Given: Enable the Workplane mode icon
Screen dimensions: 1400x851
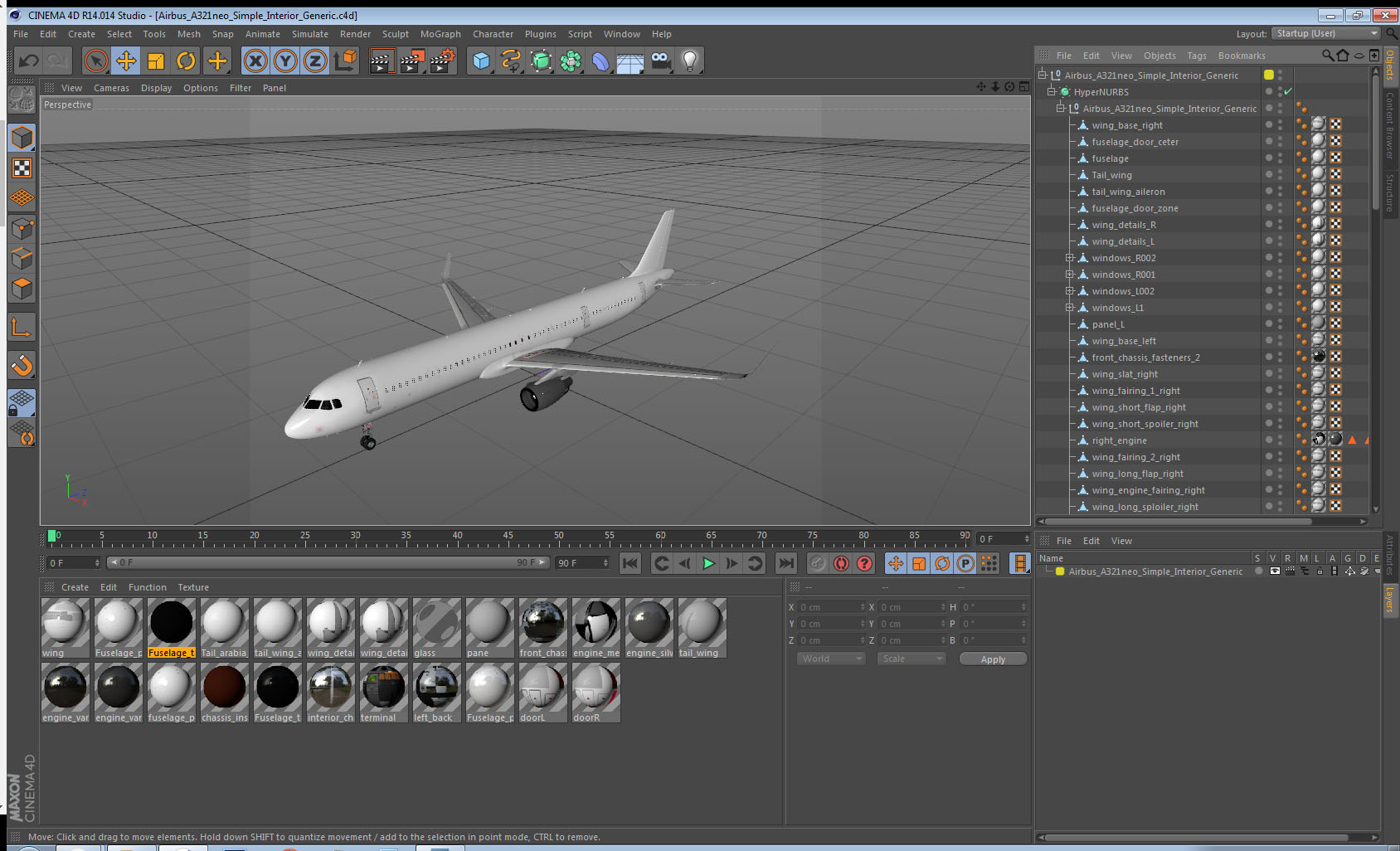Looking at the screenshot, I should pos(22,198).
